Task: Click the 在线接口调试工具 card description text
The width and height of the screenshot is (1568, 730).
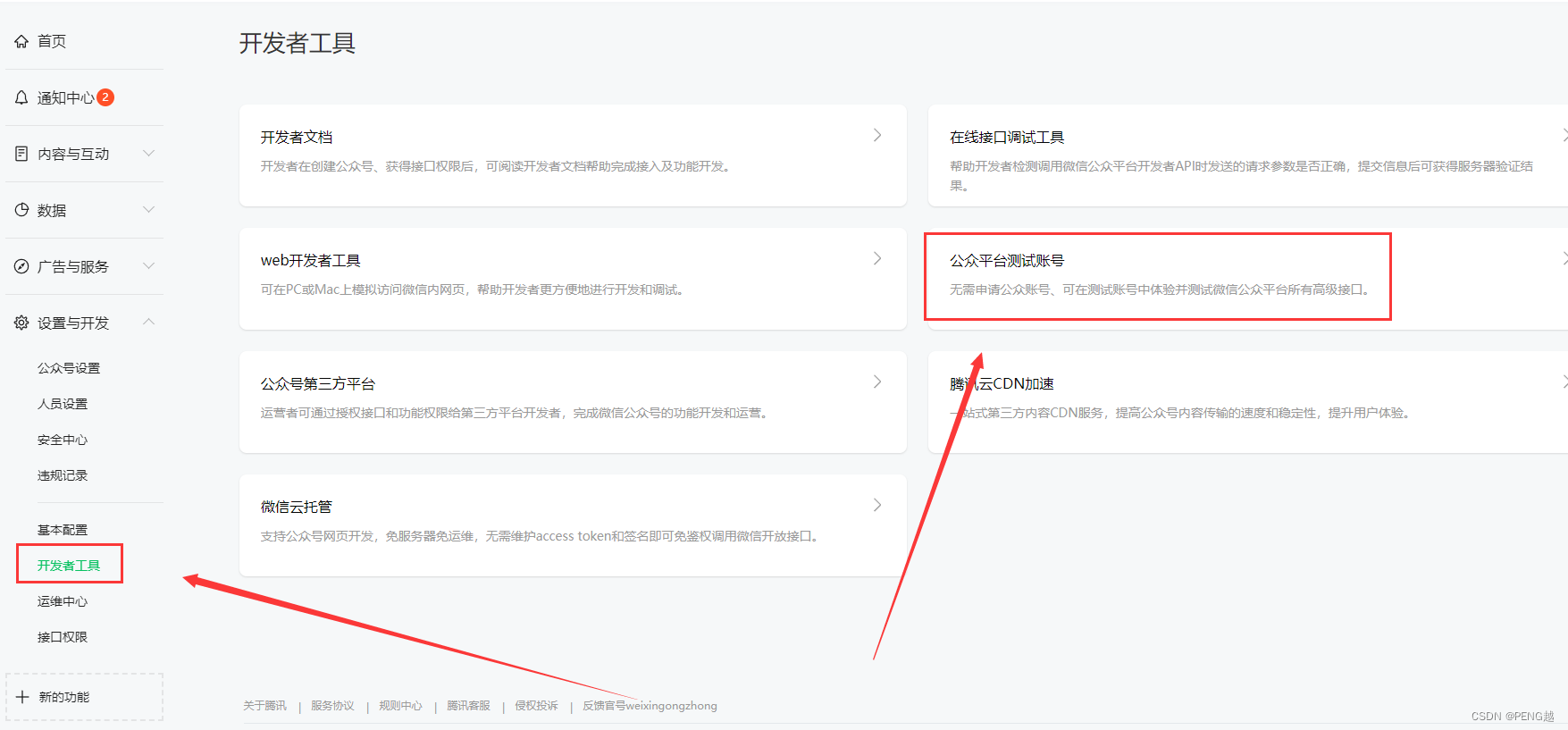Action: [1241, 176]
